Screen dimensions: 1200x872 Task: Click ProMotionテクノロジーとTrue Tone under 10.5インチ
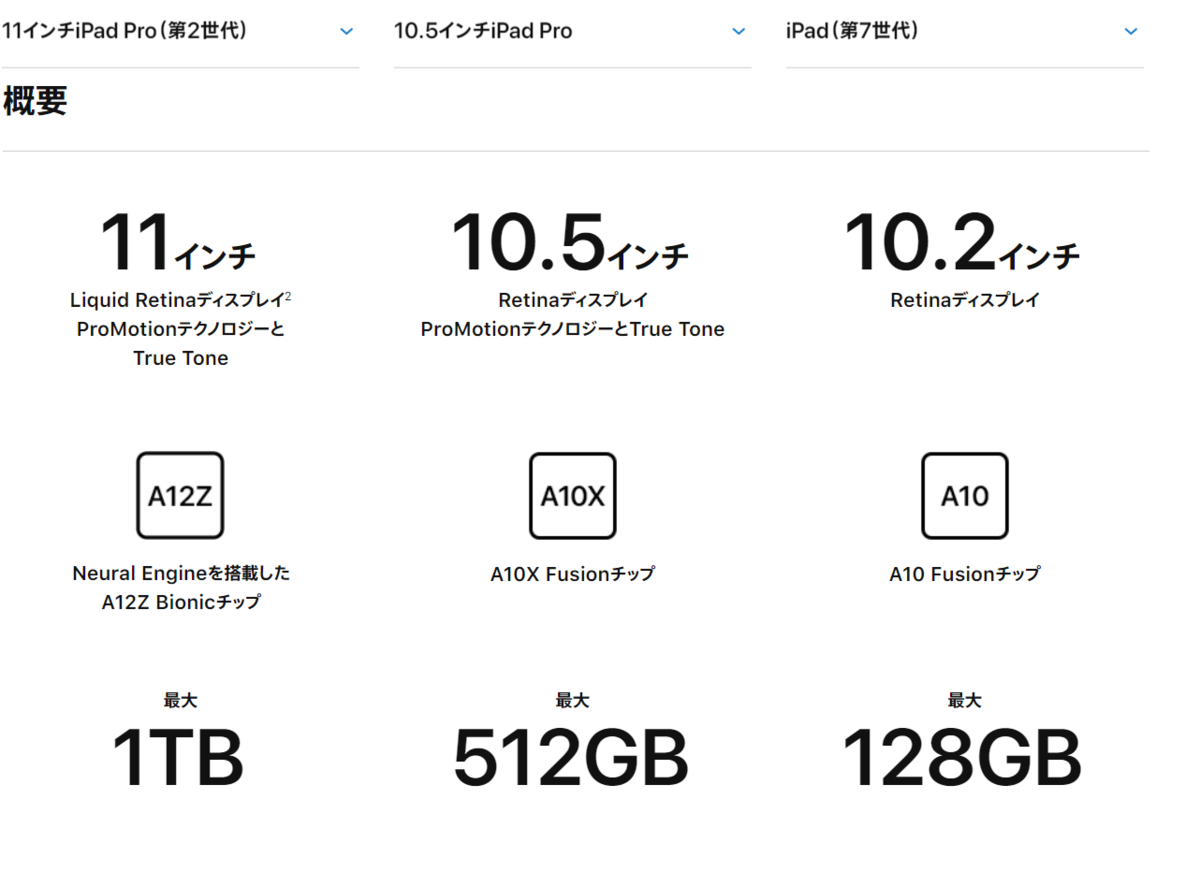[573, 329]
